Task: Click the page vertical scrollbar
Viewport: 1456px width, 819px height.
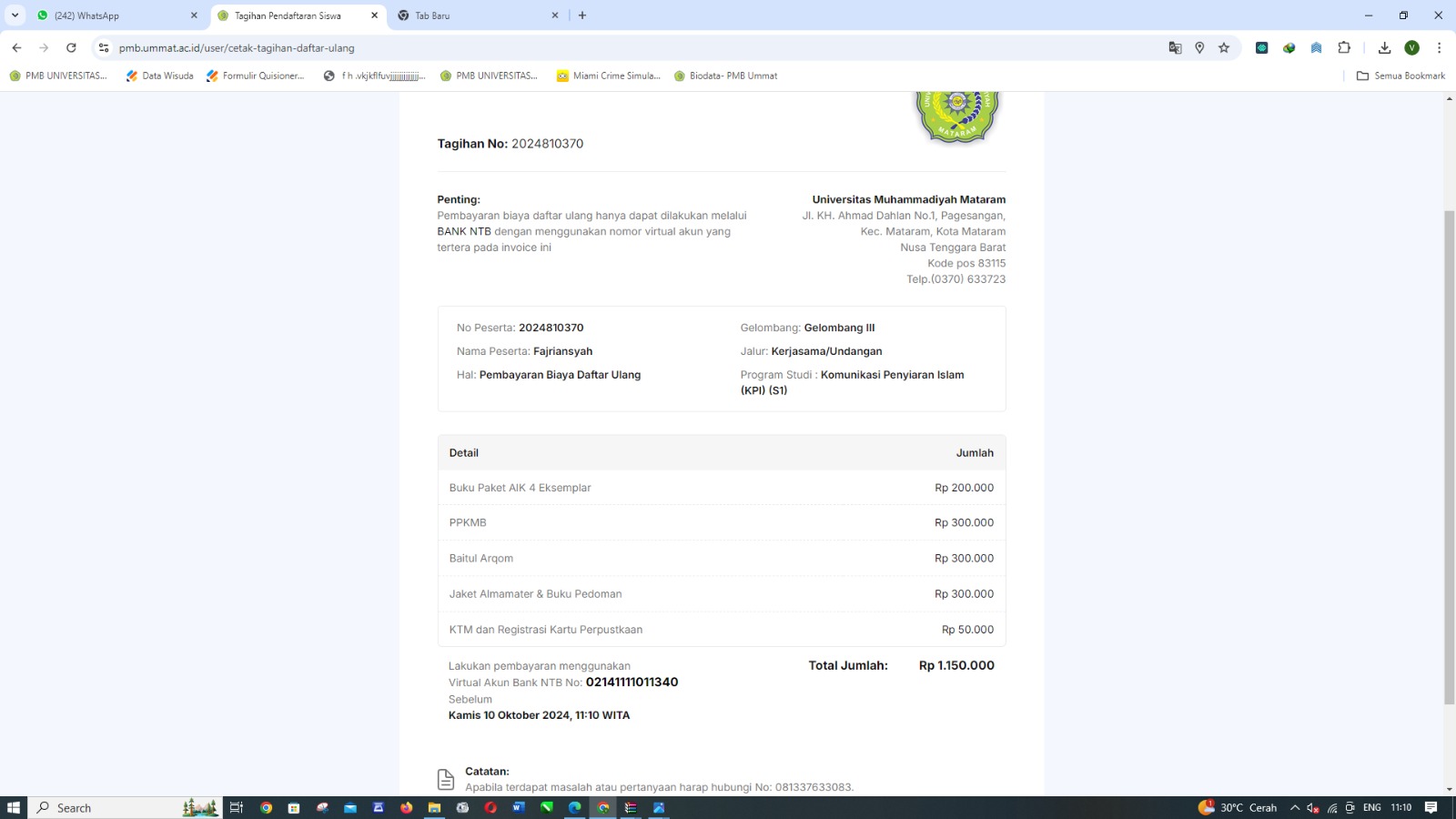Action: point(1449,455)
